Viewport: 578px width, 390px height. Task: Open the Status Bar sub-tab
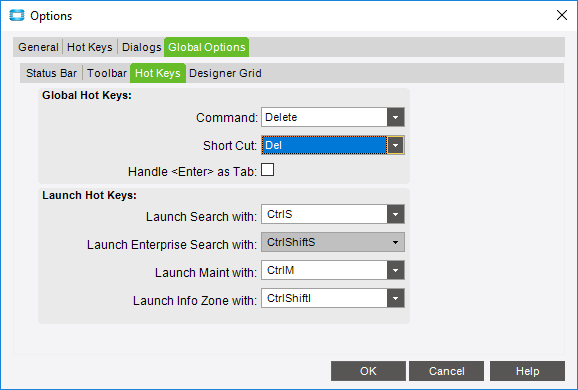coord(52,73)
